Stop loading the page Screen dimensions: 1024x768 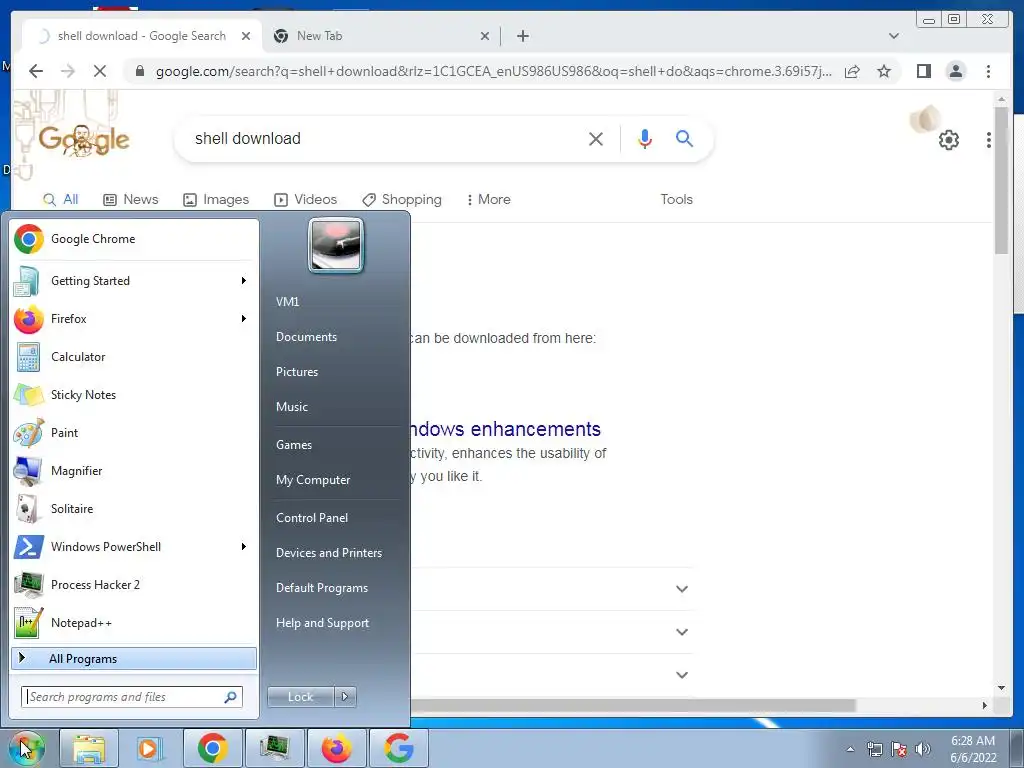99,71
